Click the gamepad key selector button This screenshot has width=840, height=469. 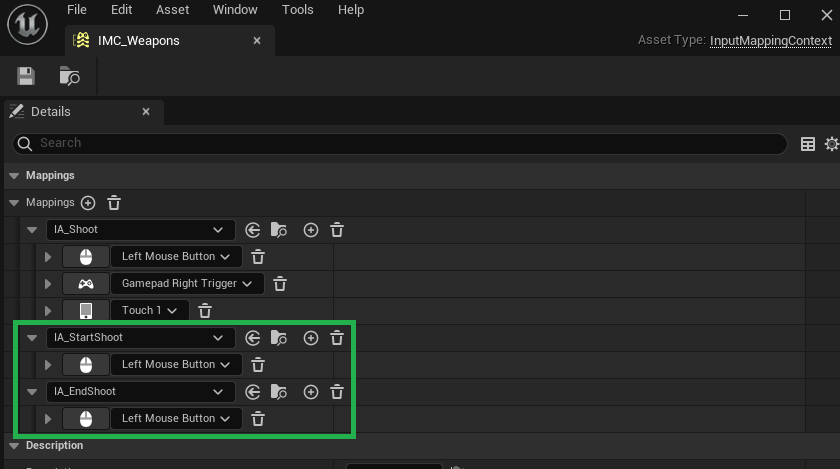pyautogui.click(x=85, y=284)
